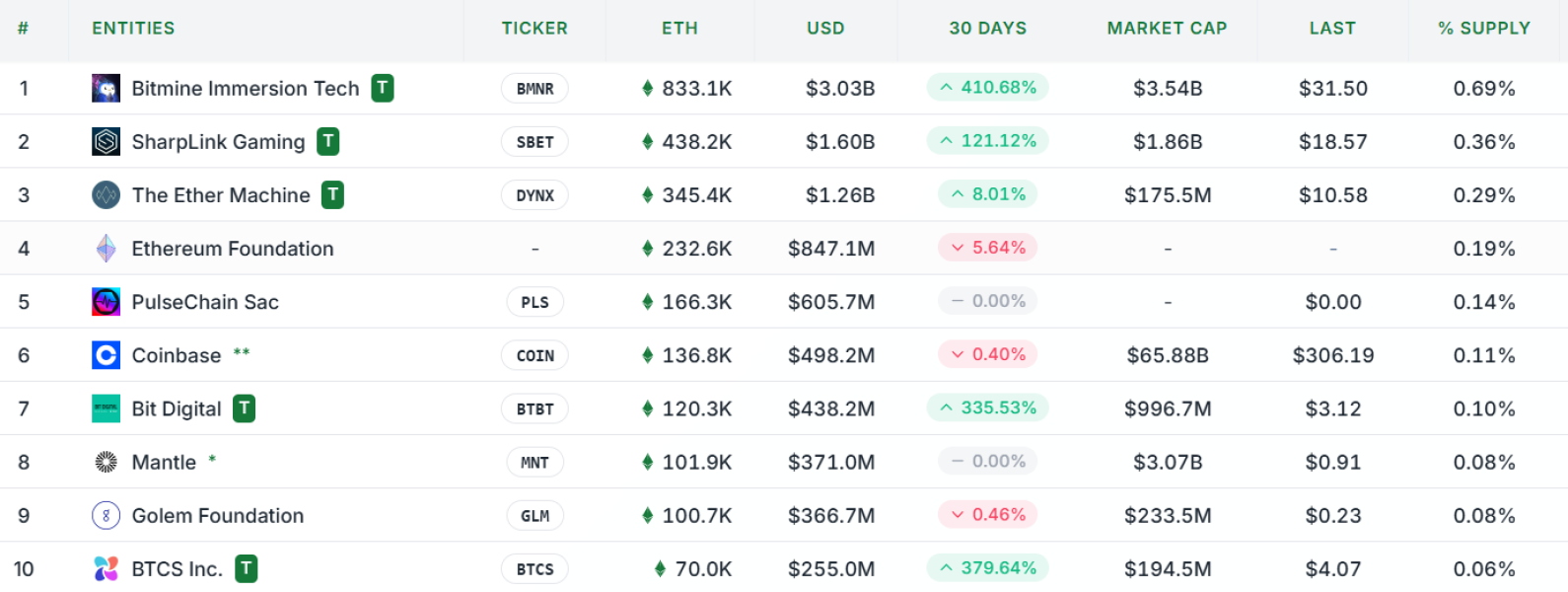
Task: Click the green 410.68% change indicator
Action: click(987, 87)
